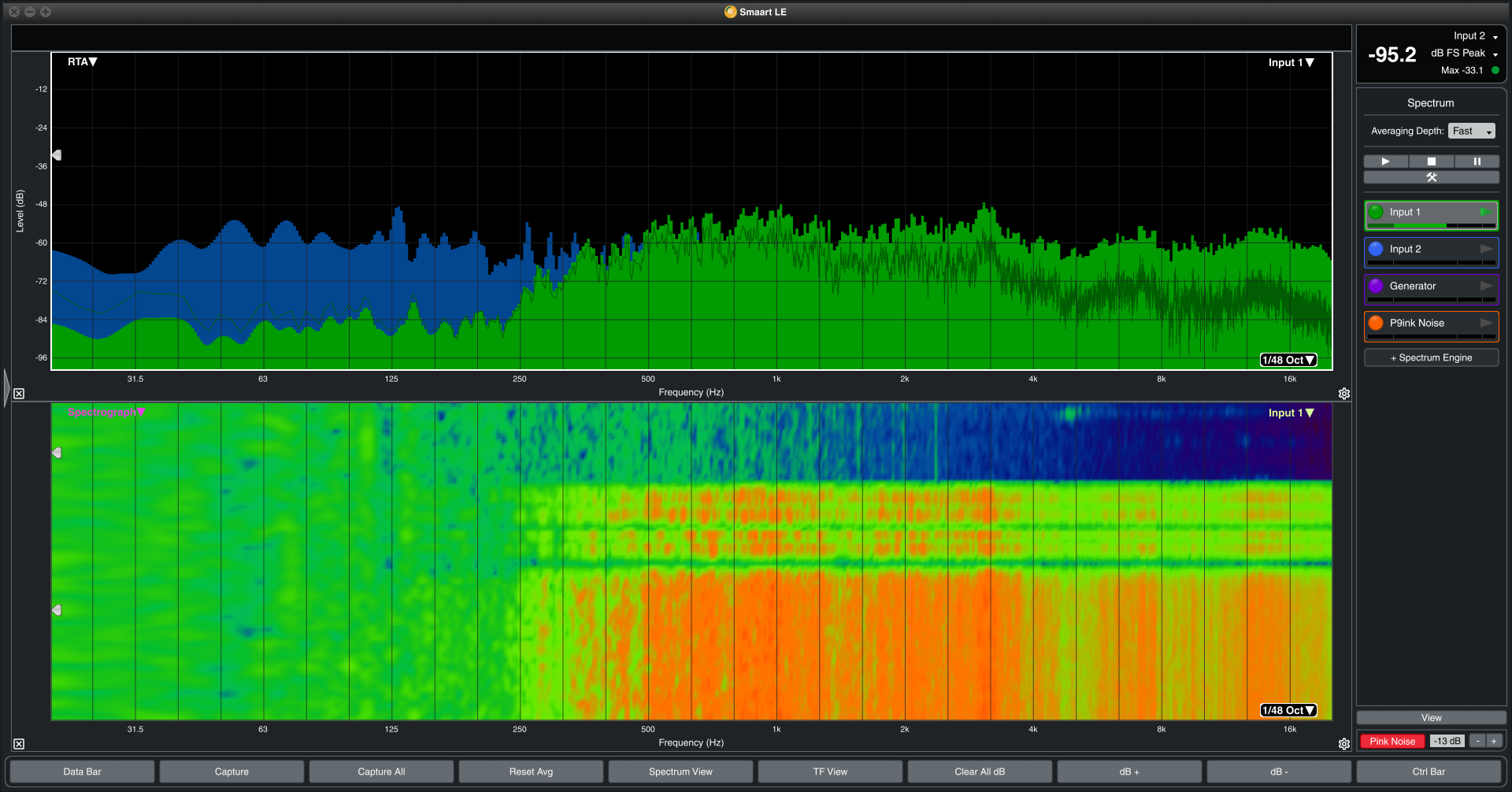The width and height of the screenshot is (1512, 792).
Task: Click RTA threshold marker near -36 dB
Action: click(57, 155)
